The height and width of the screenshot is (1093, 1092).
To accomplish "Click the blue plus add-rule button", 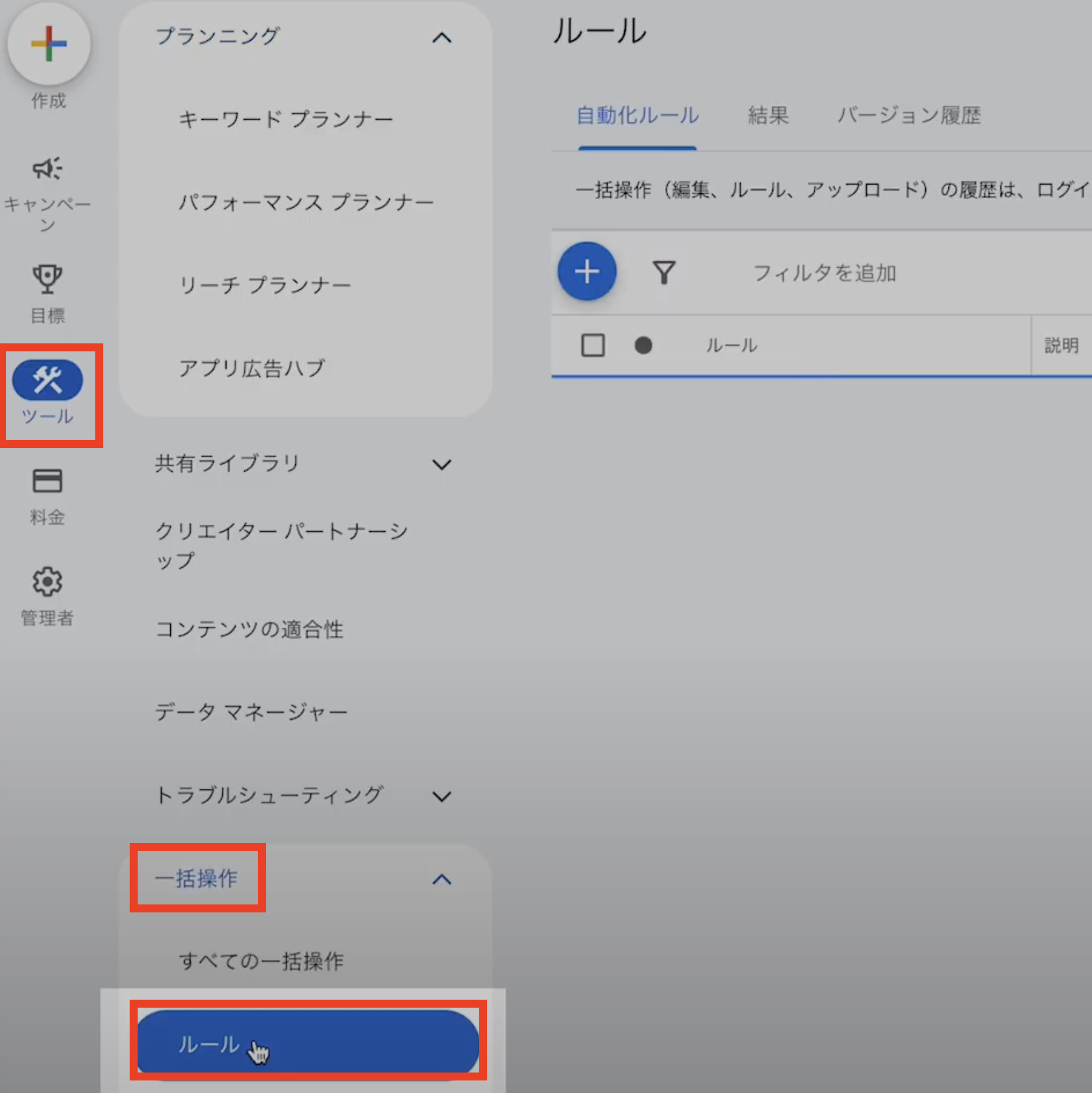I will (586, 271).
